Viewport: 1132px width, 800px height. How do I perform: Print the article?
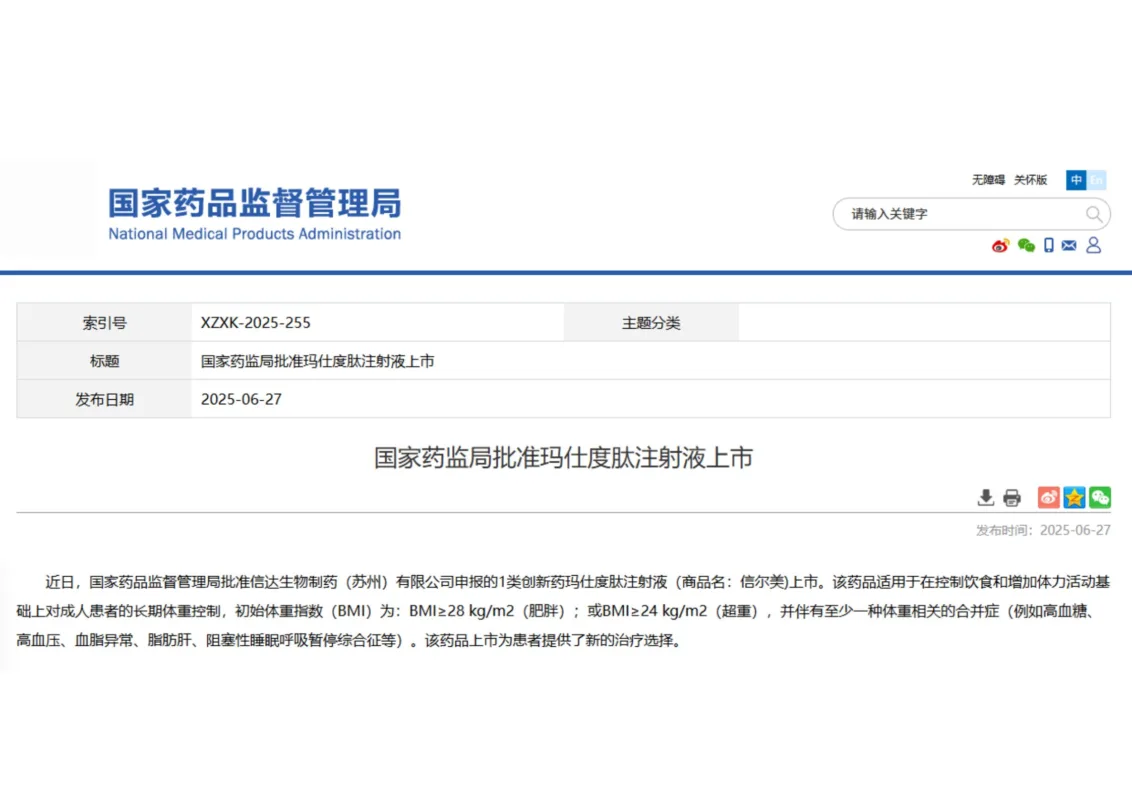1012,497
